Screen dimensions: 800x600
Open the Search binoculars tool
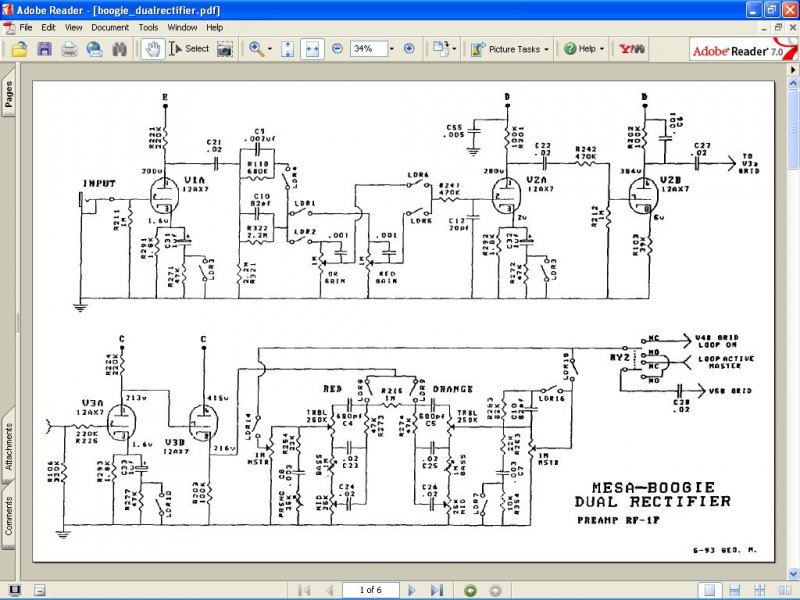click(x=119, y=49)
